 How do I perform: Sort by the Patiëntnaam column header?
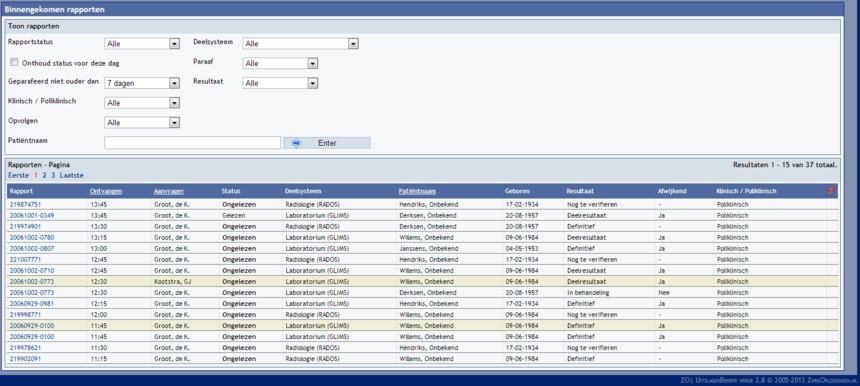point(417,191)
